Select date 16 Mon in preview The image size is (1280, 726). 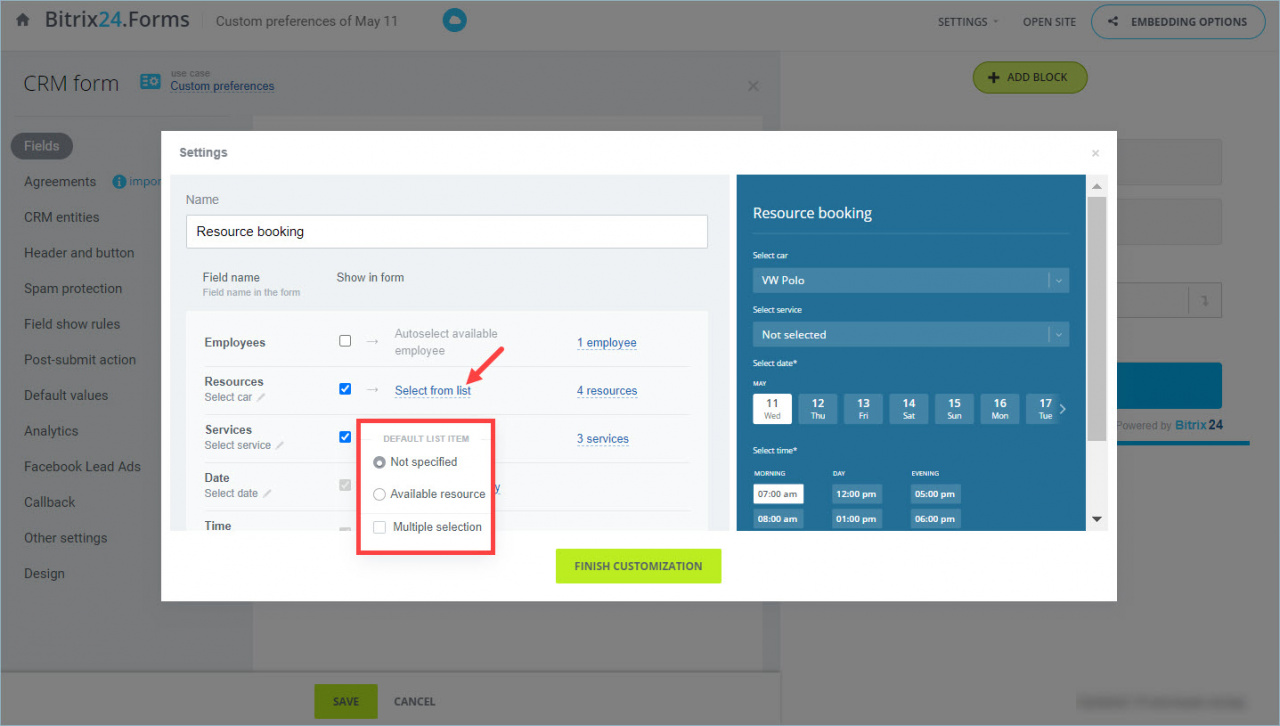click(1000, 409)
